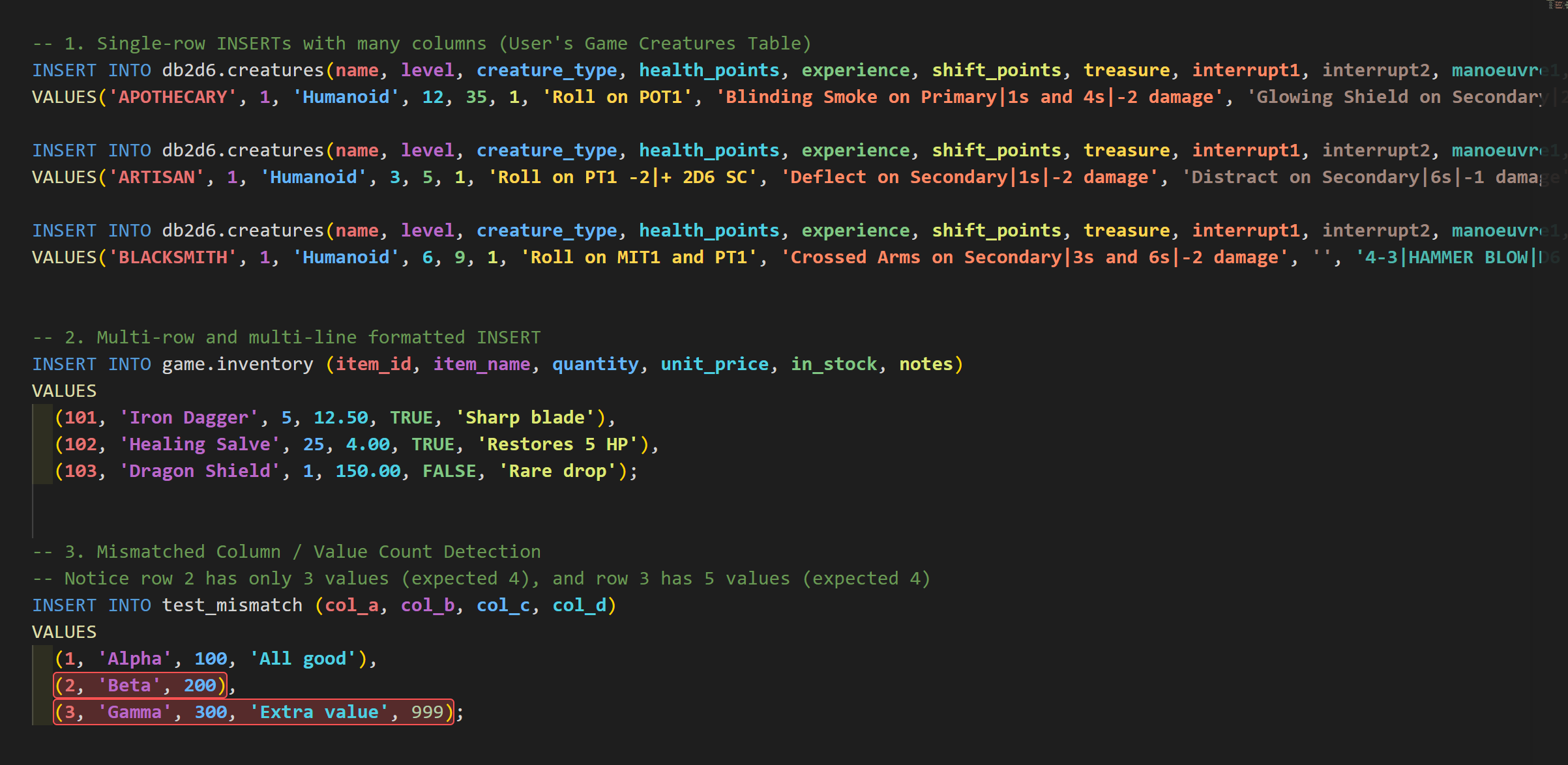The width and height of the screenshot is (1568, 765).
Task: Click the 'Deflect on Secondary|1s|-2 damage' string
Action: click(x=969, y=177)
